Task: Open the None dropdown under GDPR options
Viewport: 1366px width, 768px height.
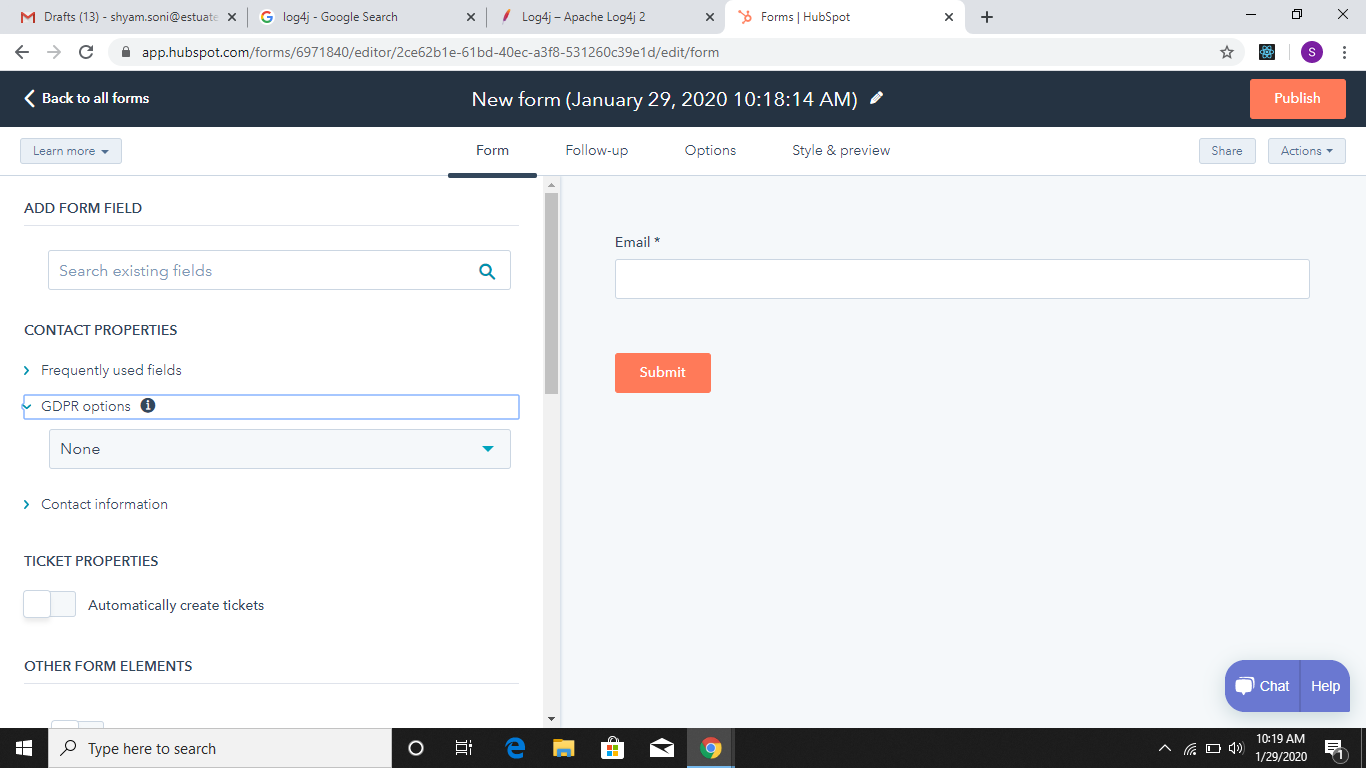Action: [279, 449]
